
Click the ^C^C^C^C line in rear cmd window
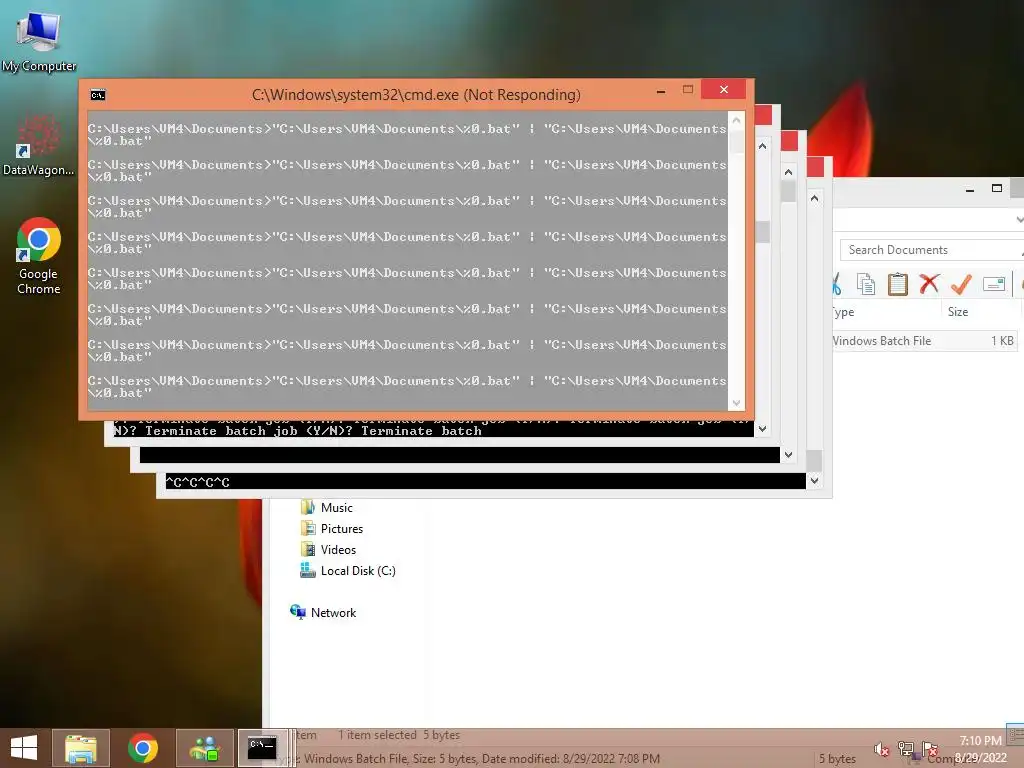point(198,483)
